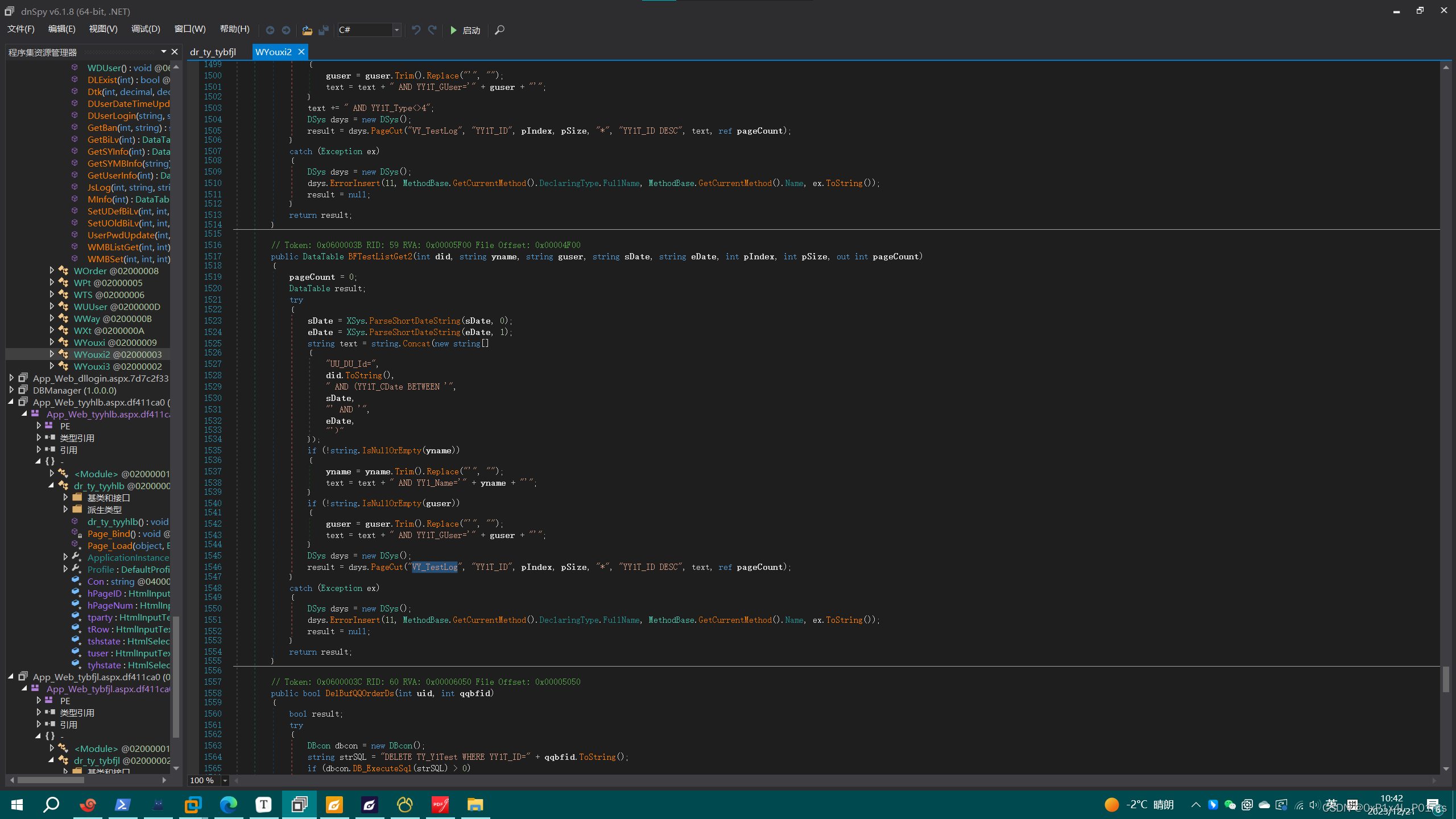Image resolution: width=1456 pixels, height=819 pixels.
Task: Show hidden system tray icons
Action: click(1196, 805)
